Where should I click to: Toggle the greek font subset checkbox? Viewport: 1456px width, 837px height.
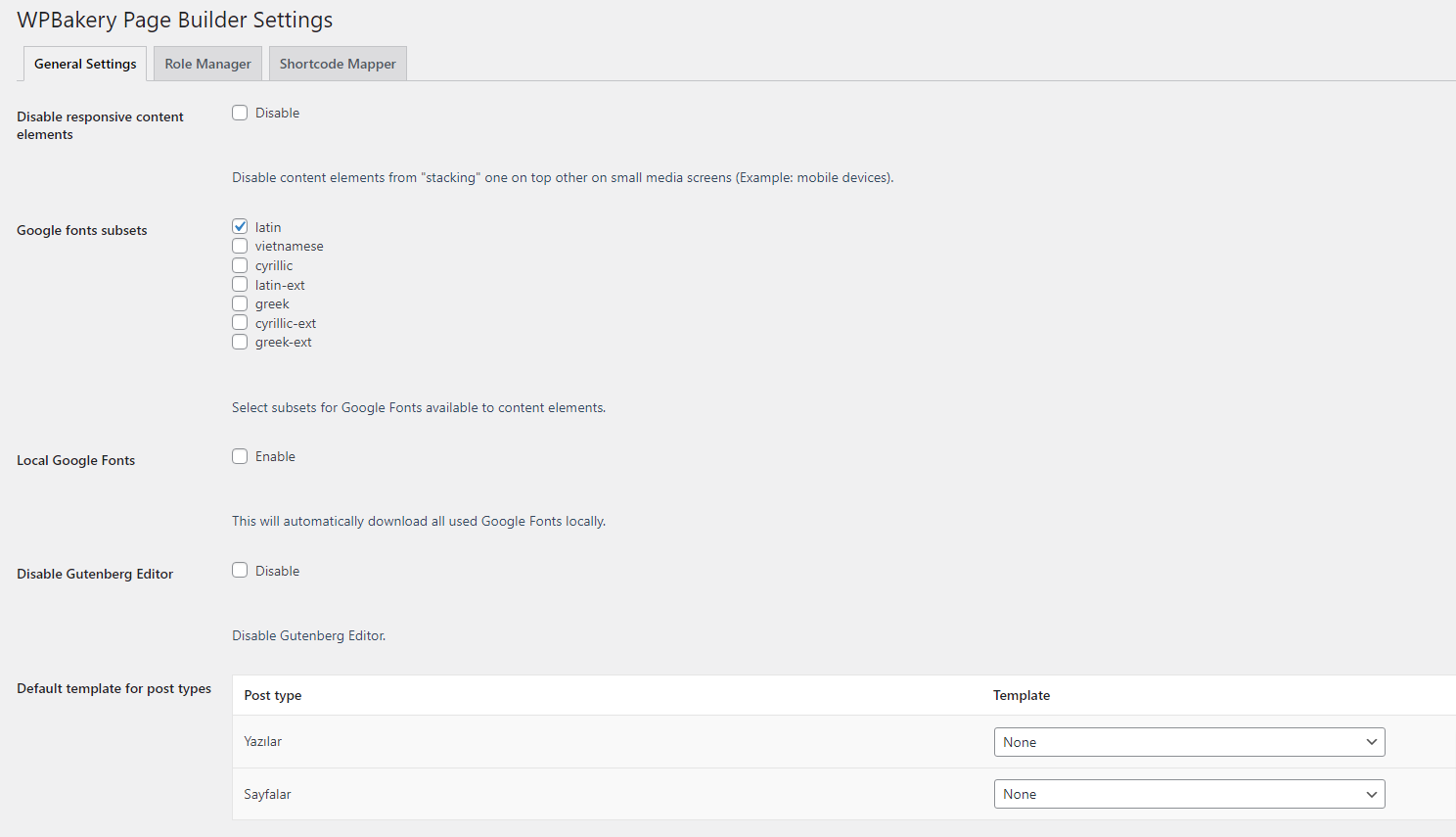pyautogui.click(x=240, y=303)
